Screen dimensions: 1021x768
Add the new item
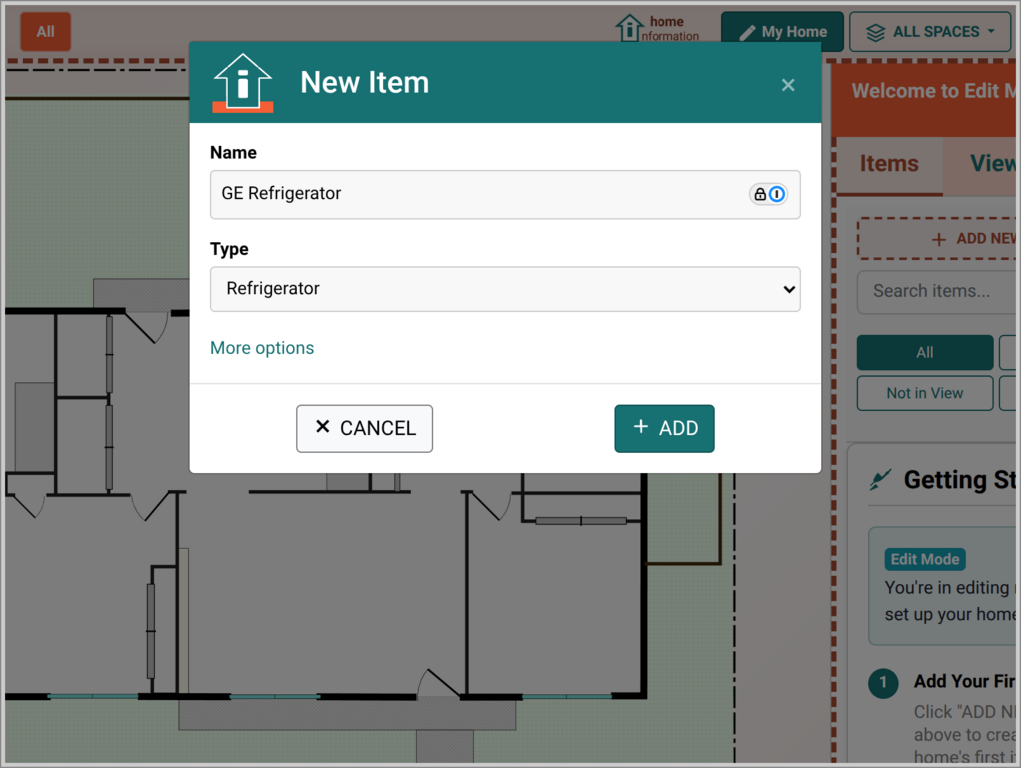664,428
